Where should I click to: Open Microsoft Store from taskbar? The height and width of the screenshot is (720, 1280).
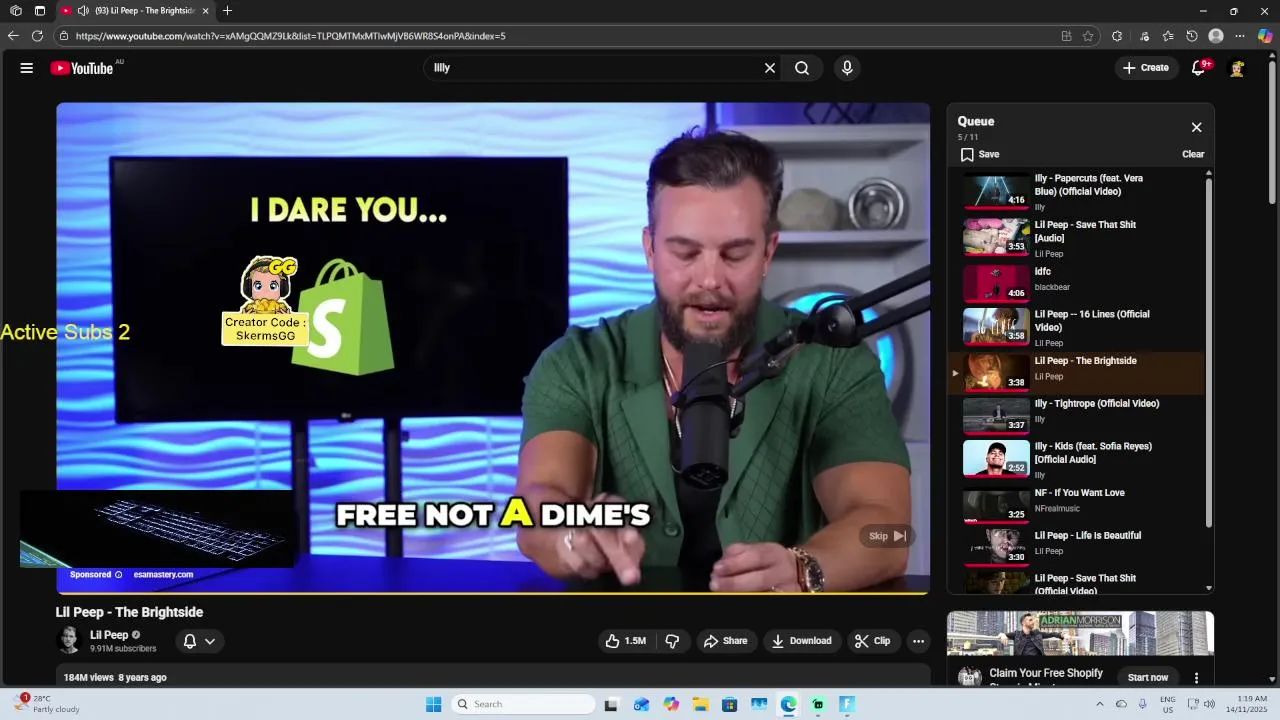(x=729, y=704)
